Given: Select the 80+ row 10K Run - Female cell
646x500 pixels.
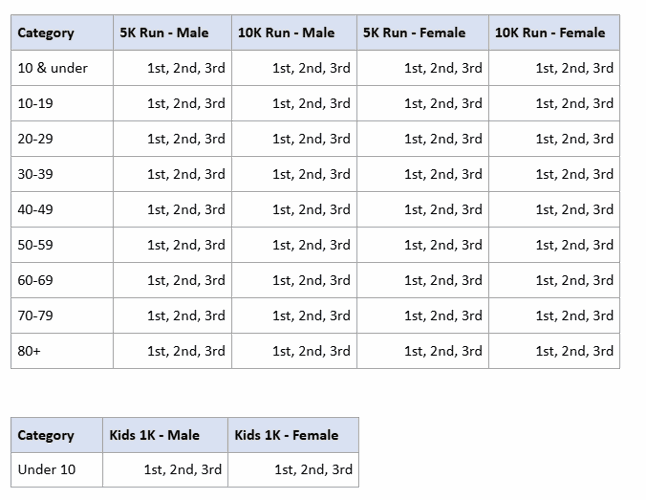Looking at the screenshot, I should click(x=574, y=351).
